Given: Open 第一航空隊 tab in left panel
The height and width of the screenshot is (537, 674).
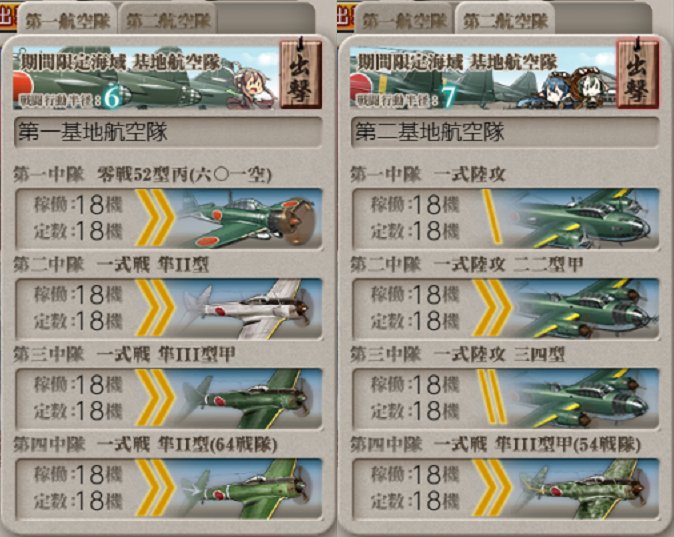Looking at the screenshot, I should pyautogui.click(x=68, y=21).
